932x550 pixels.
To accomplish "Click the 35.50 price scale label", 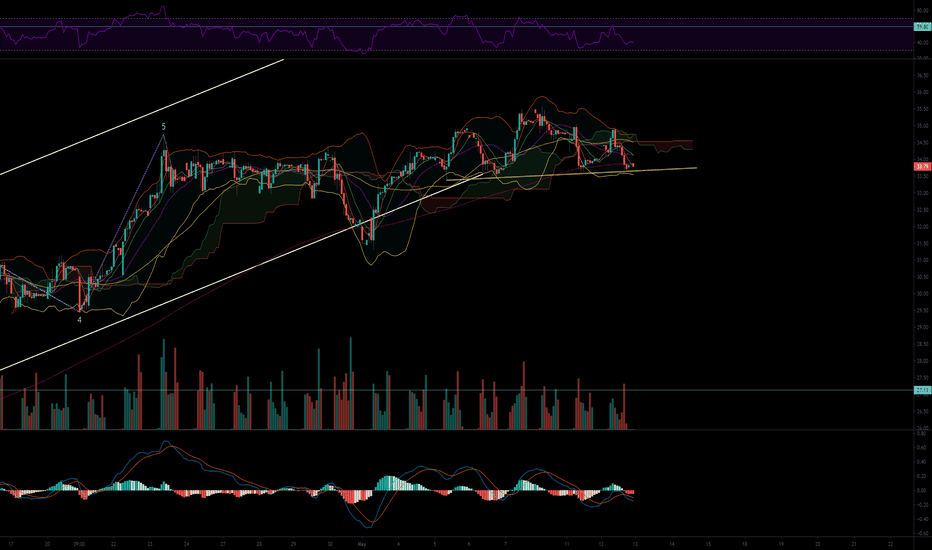I will coord(922,109).
